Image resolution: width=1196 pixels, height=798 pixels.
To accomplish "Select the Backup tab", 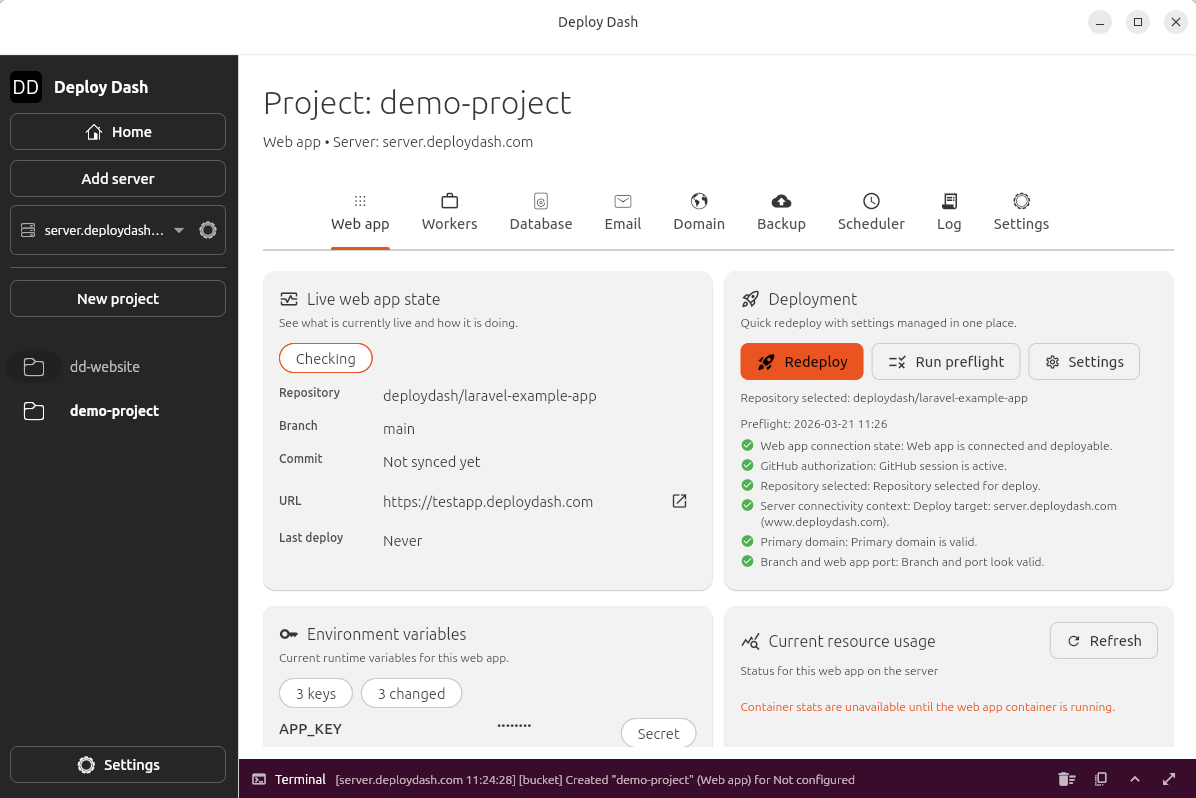I will click(x=781, y=212).
